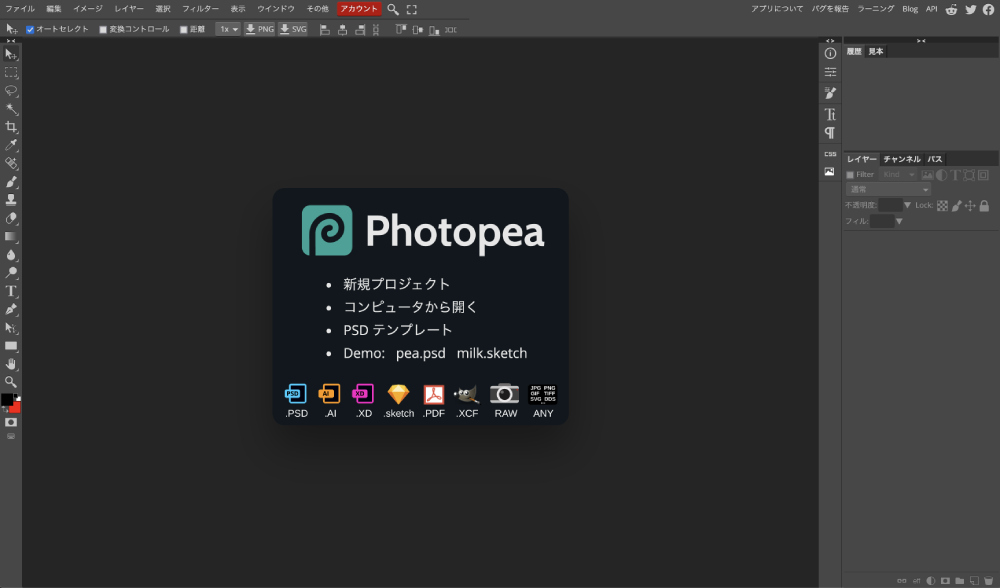The image size is (1000, 588).
Task: Click the red background color swatch
Action: point(16,408)
